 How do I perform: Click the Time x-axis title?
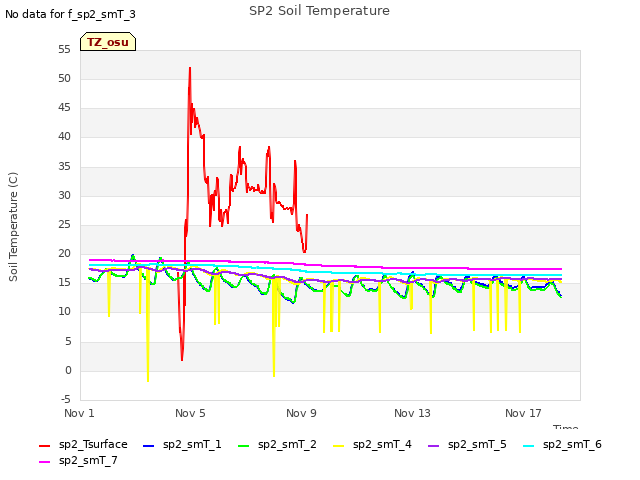coord(566,427)
